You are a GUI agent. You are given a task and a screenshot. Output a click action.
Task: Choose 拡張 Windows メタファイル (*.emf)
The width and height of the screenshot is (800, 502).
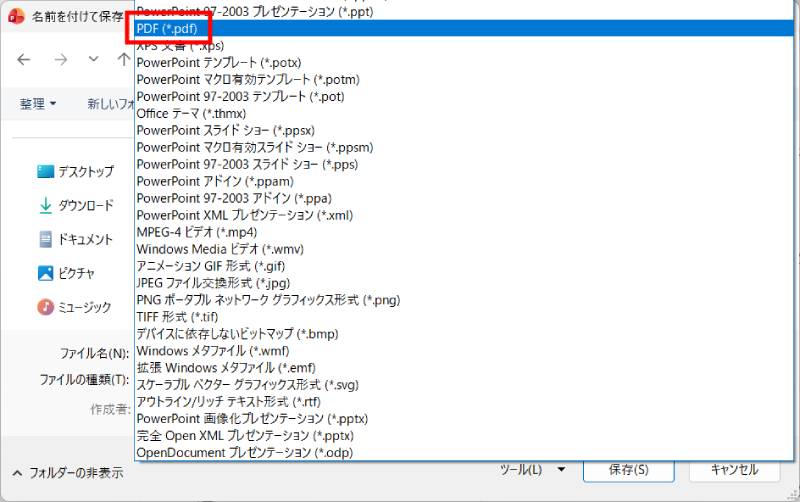[x=464, y=367]
